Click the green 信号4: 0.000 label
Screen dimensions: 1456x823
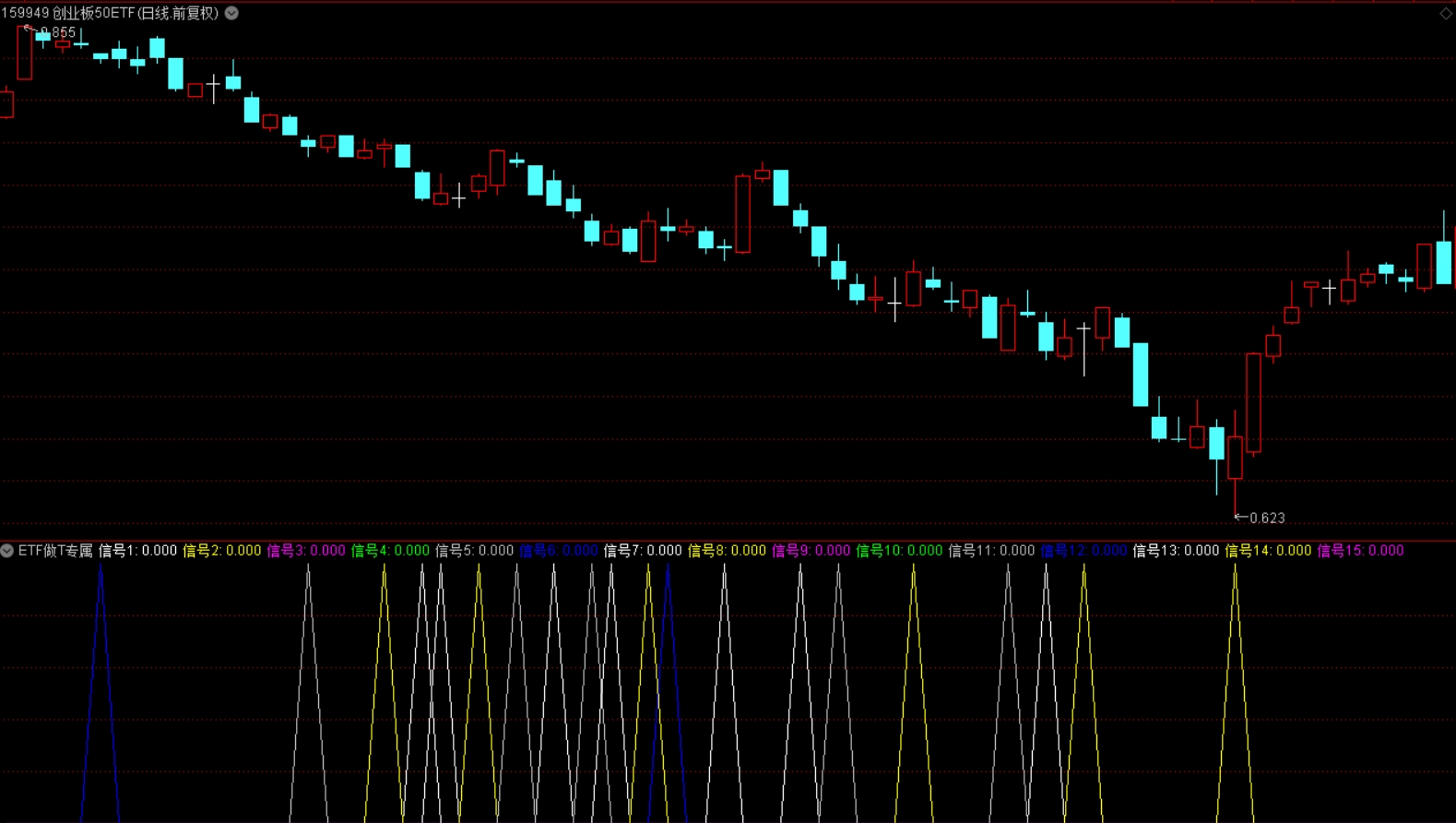click(390, 551)
